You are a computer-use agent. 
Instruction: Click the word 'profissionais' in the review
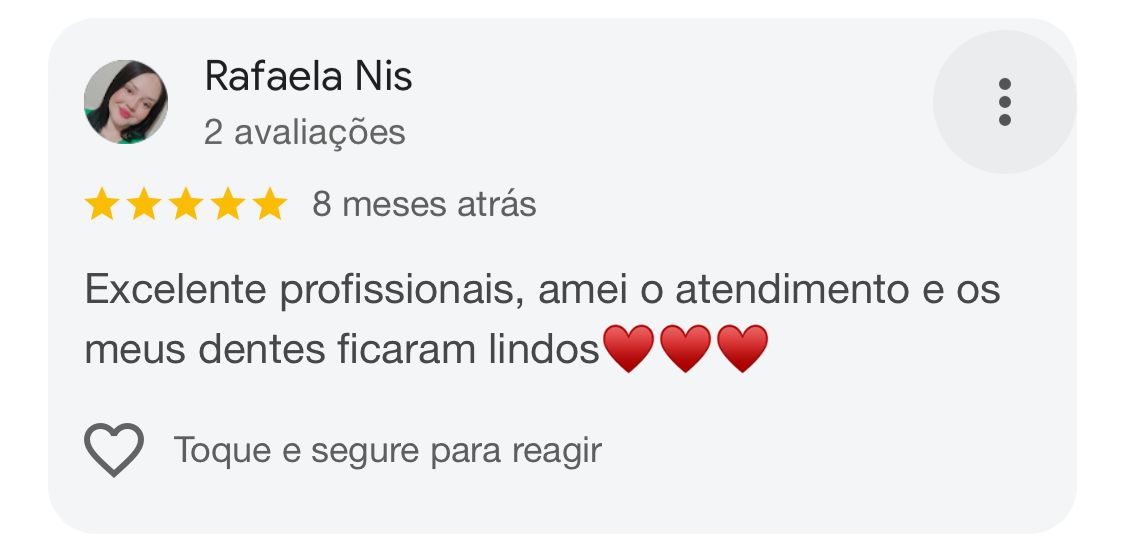tap(398, 291)
